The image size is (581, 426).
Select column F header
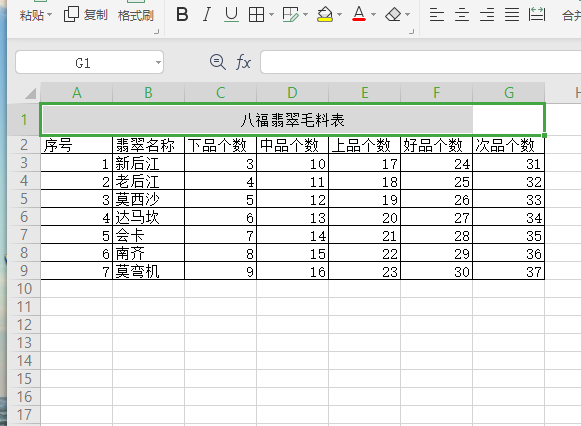(436, 93)
